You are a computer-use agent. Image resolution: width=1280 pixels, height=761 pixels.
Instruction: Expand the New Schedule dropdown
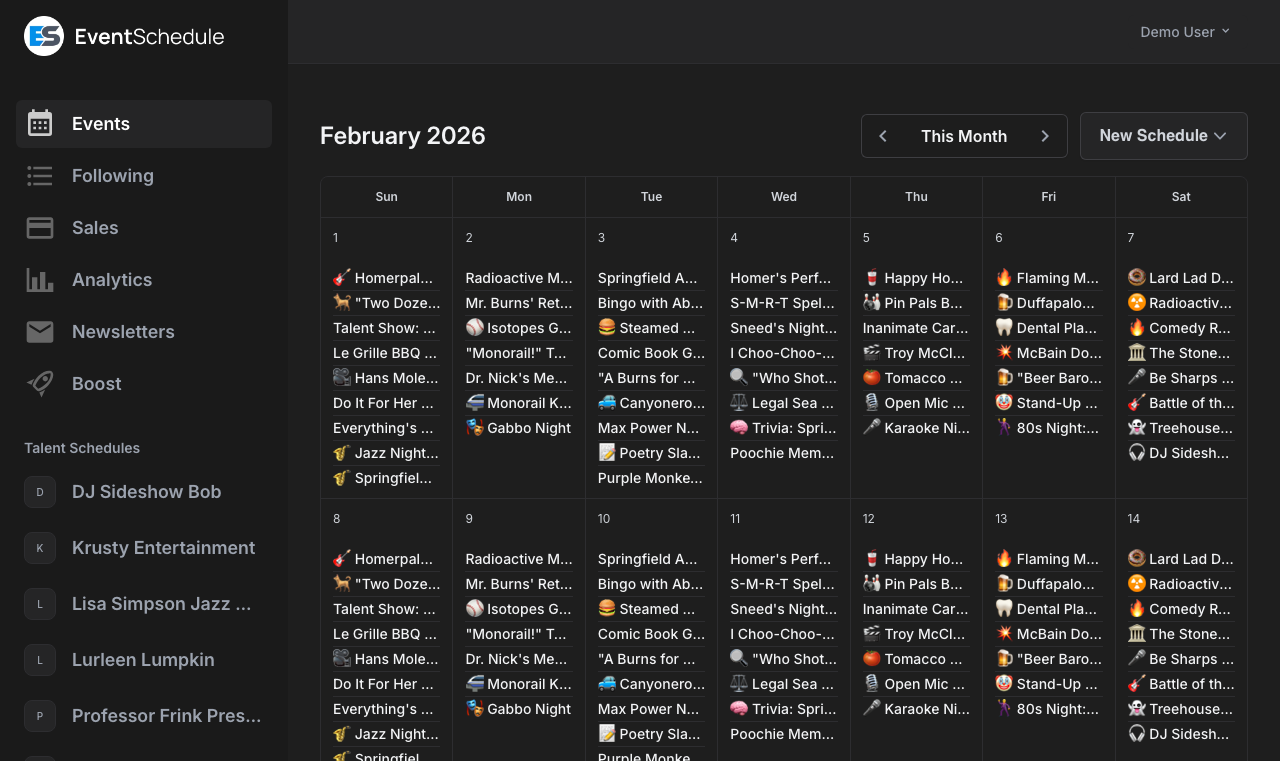point(1163,135)
